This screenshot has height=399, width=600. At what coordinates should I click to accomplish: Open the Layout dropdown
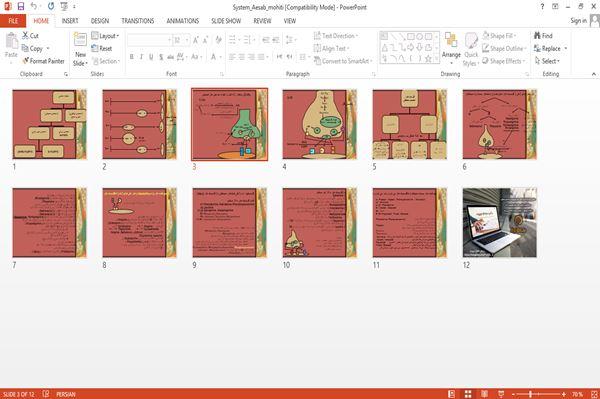[105, 36]
